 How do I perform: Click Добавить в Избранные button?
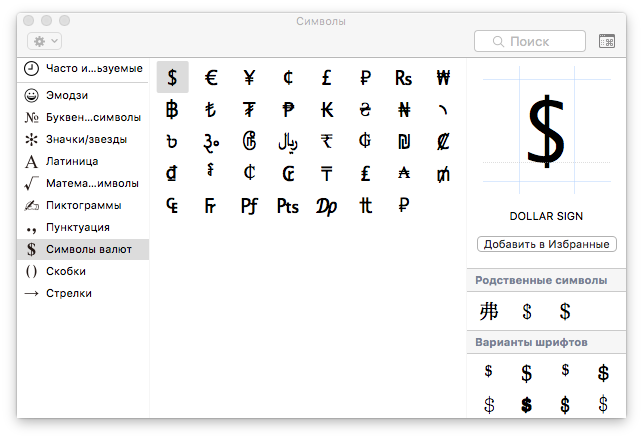click(547, 244)
